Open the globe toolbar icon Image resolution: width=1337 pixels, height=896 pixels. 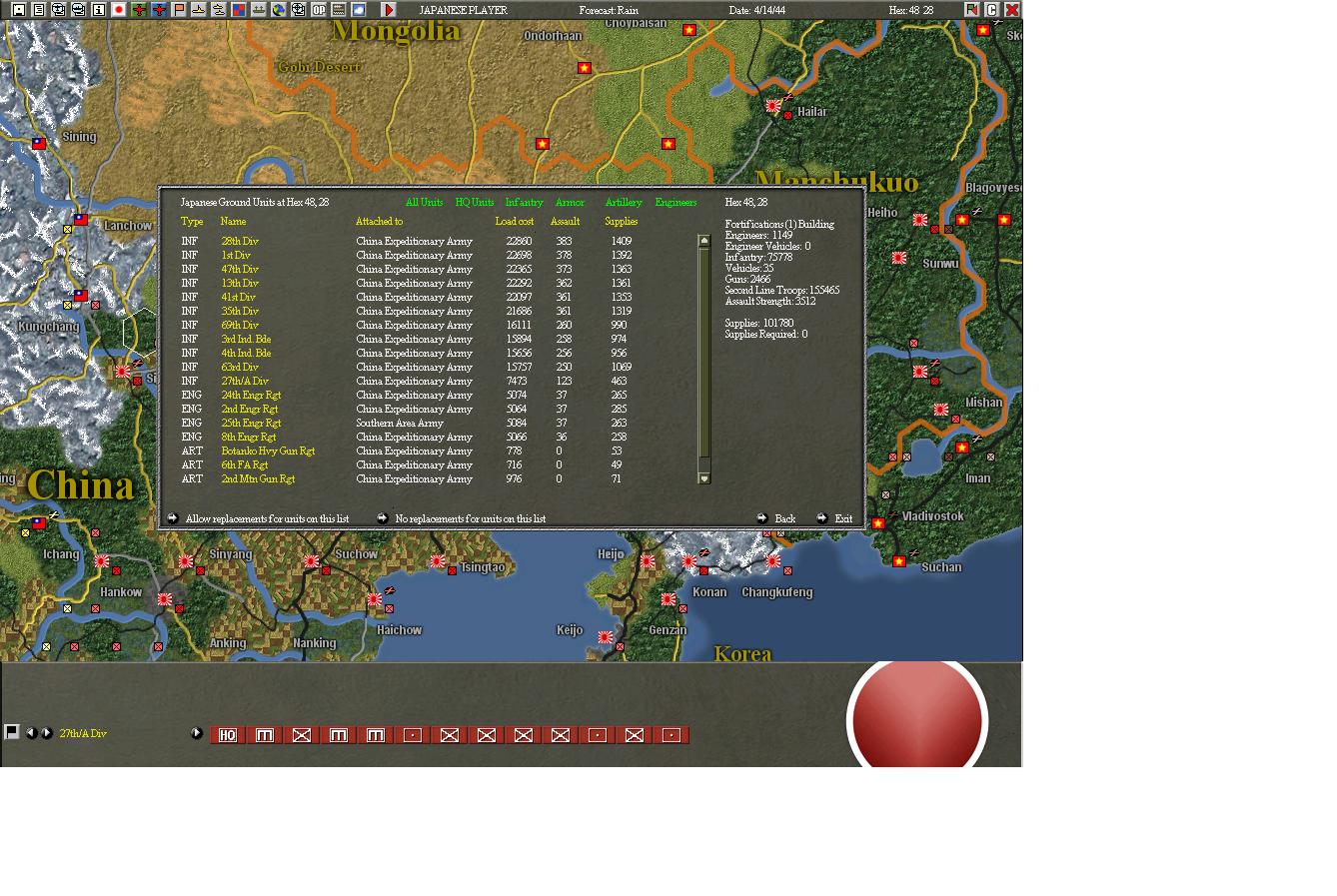pos(279,10)
